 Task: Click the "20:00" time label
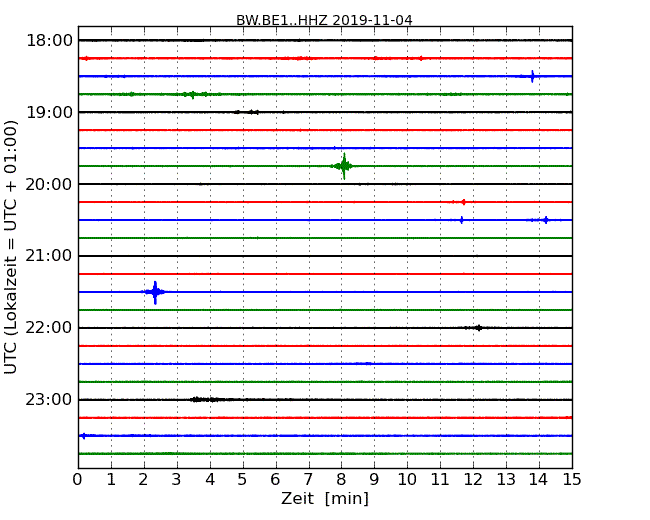pos(49,184)
